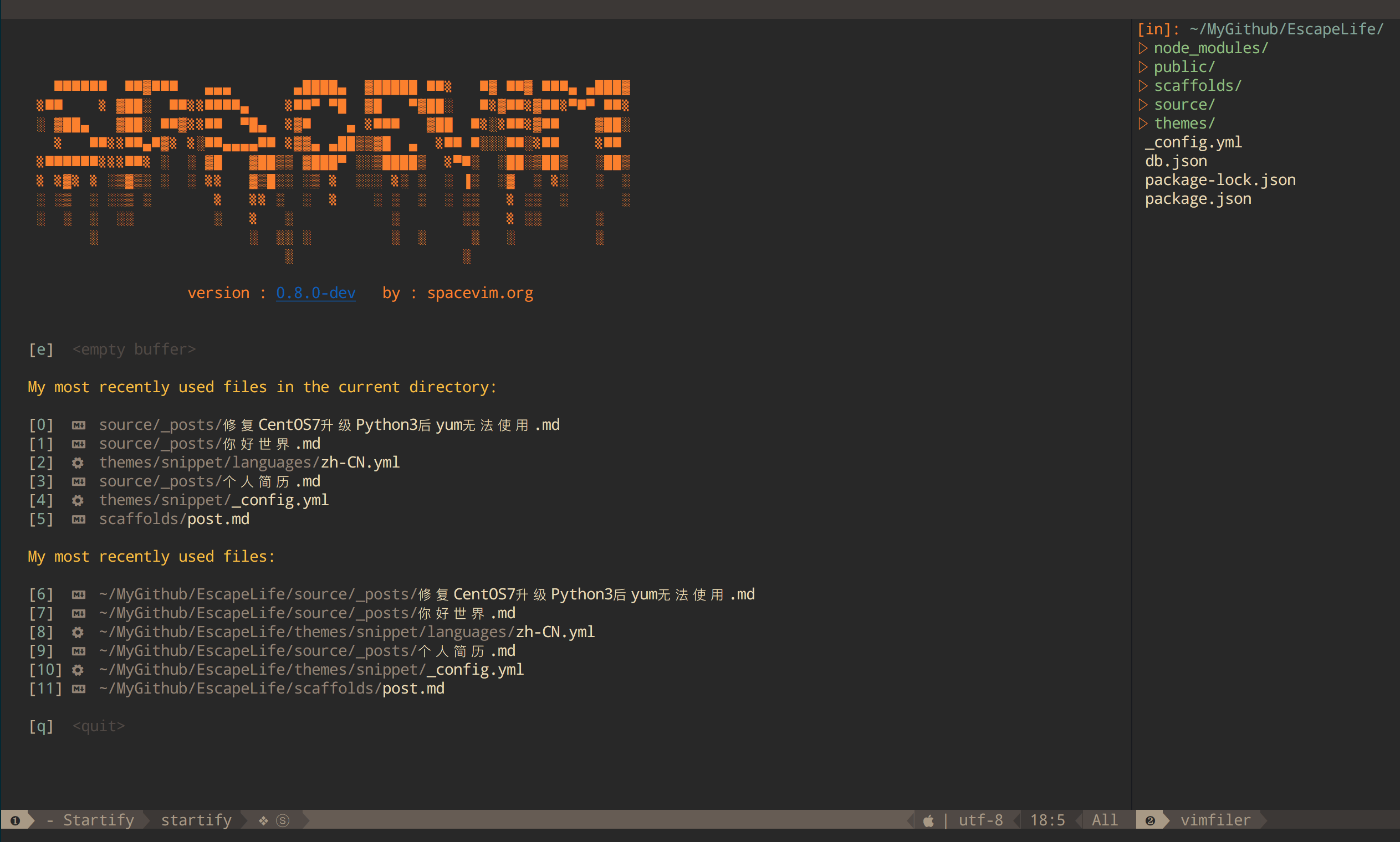The image size is (1400, 842).
Task: Click the markdown icon on row [5]
Action: click(78, 519)
